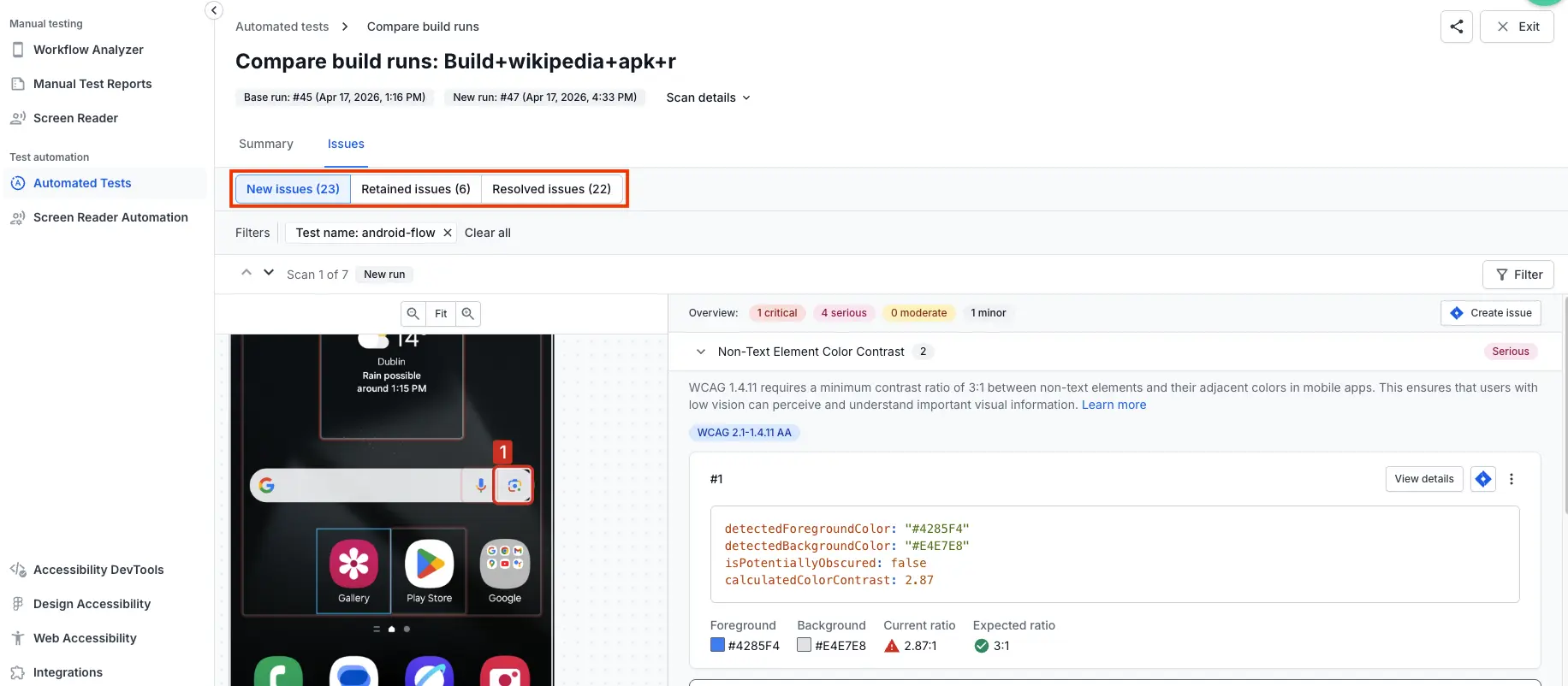Click the 1 minor overview badge
Image resolution: width=1568 pixels, height=686 pixels.
[989, 313]
